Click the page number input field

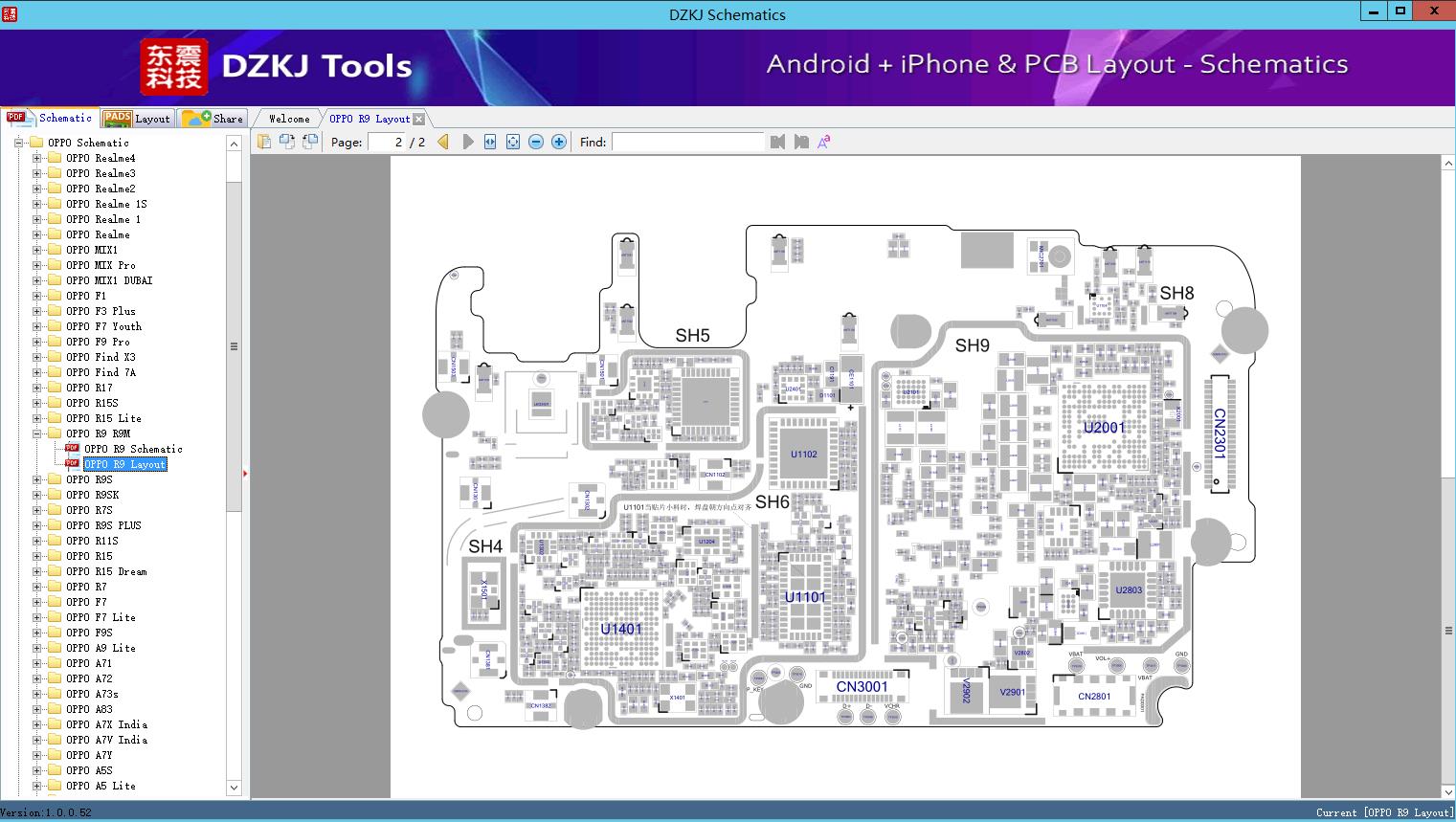386,142
